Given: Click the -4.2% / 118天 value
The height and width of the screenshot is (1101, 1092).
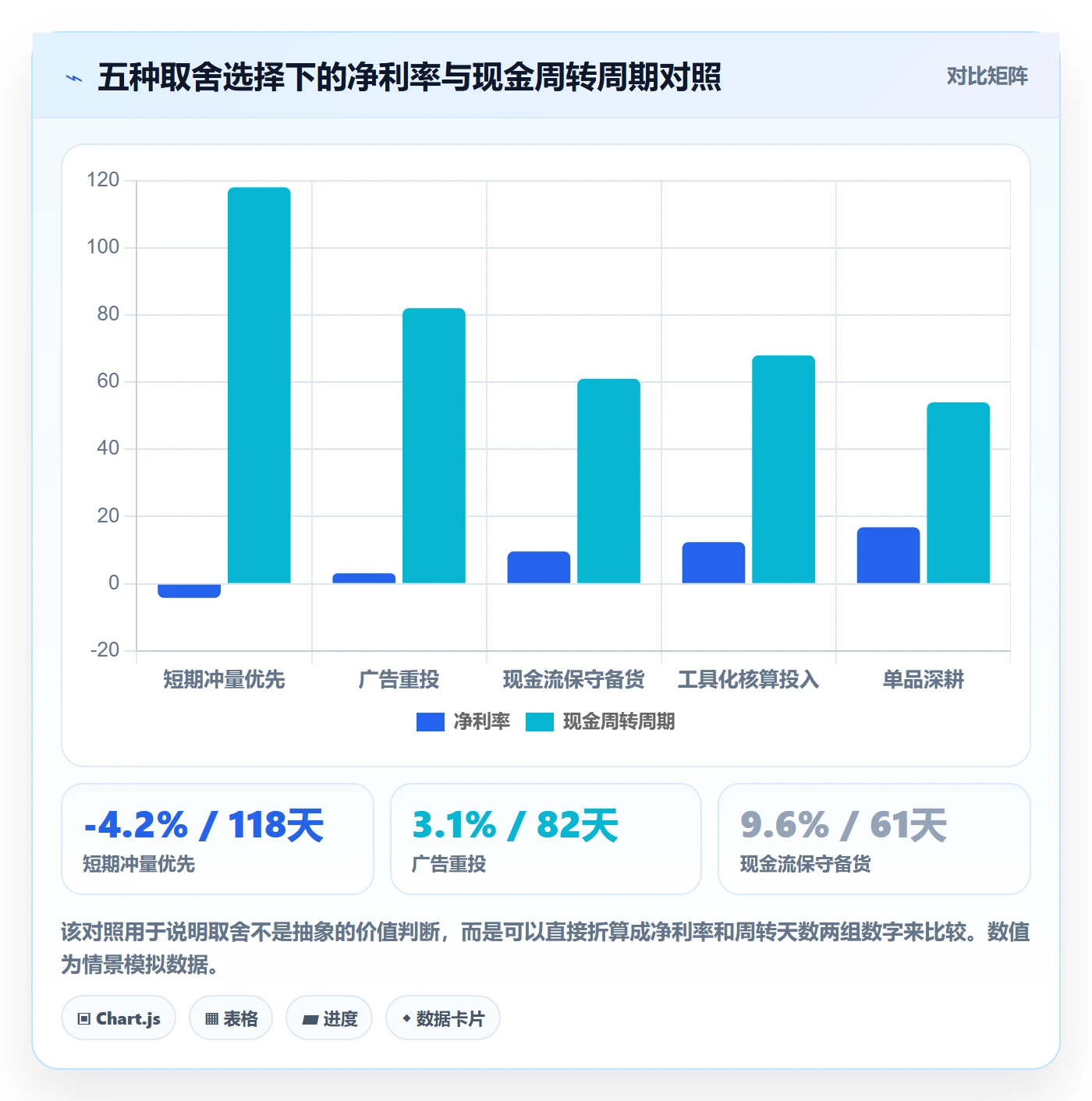Looking at the screenshot, I should click(x=204, y=825).
